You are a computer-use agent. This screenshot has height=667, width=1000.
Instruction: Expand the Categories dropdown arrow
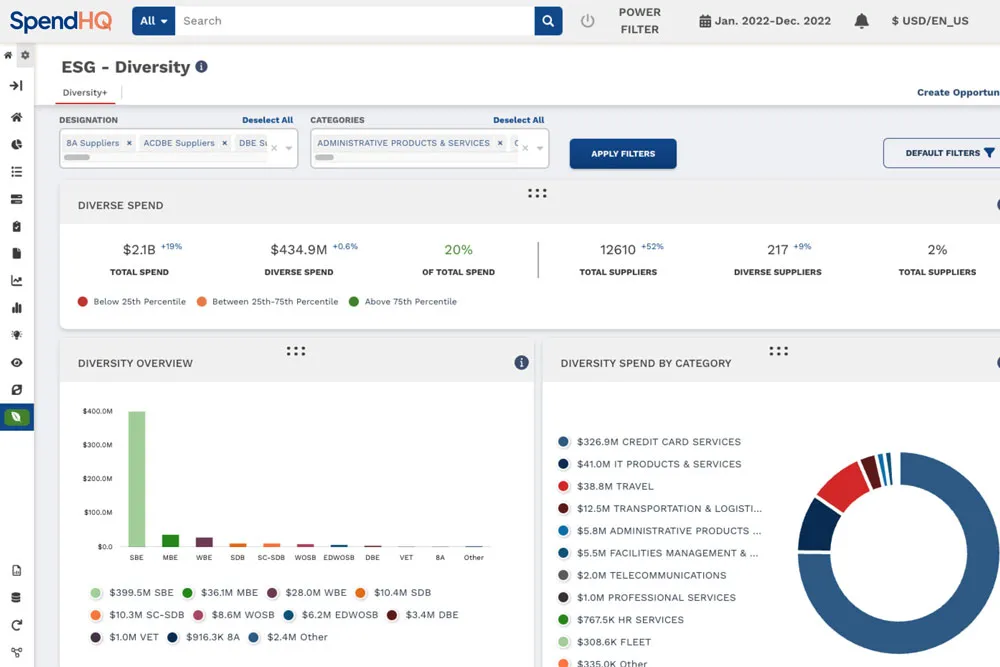pyautogui.click(x=540, y=148)
